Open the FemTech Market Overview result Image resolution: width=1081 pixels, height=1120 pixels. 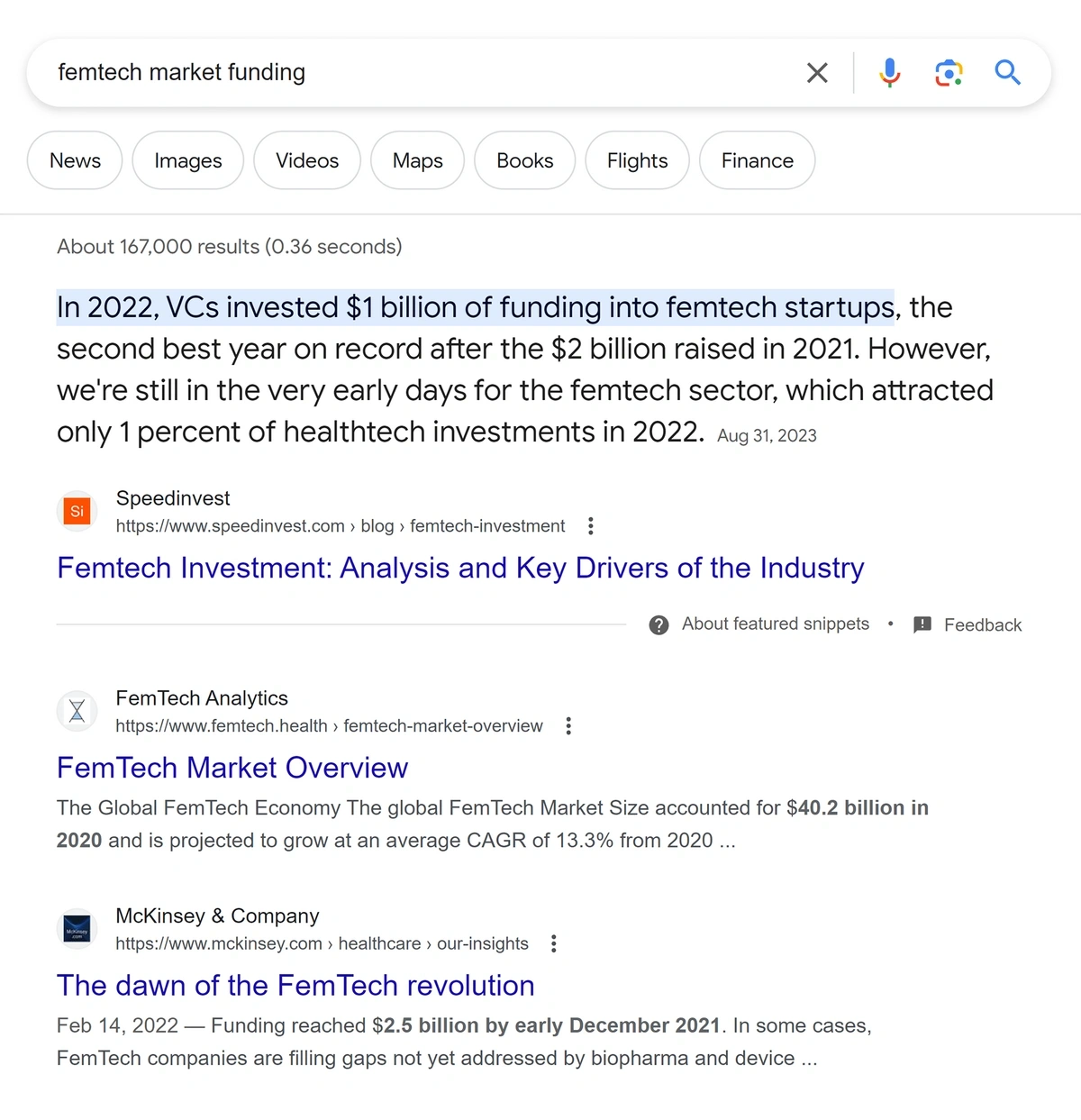pos(232,769)
